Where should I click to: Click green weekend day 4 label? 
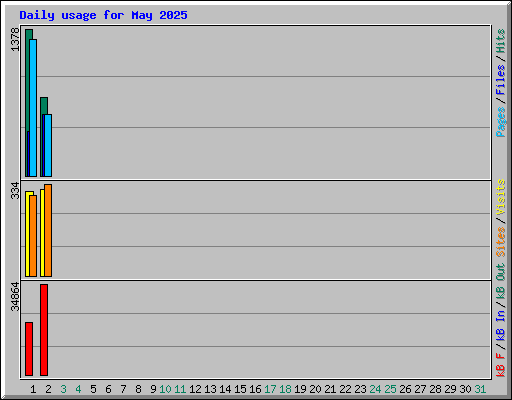point(78,389)
